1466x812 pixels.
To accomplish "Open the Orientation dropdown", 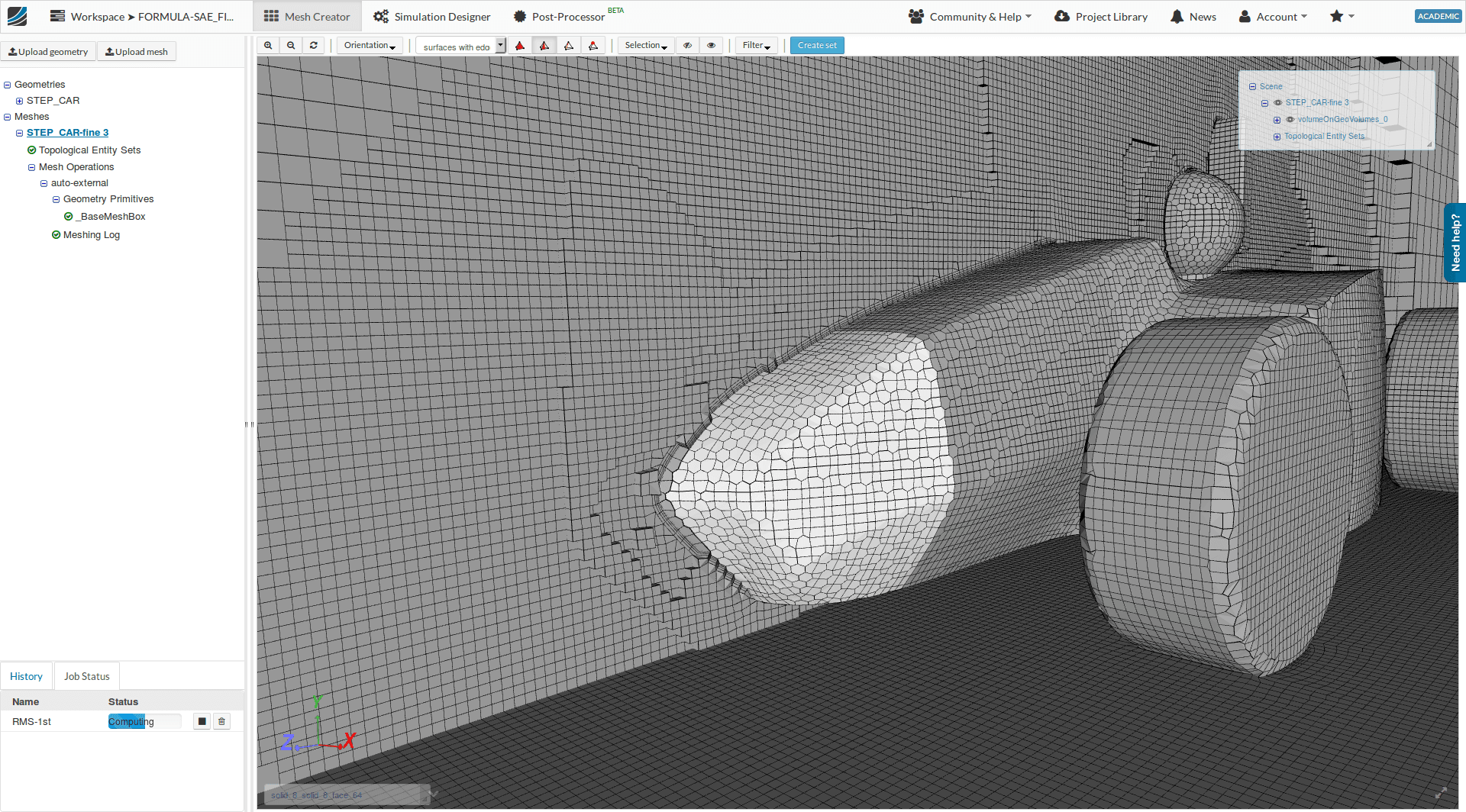I will (x=370, y=46).
